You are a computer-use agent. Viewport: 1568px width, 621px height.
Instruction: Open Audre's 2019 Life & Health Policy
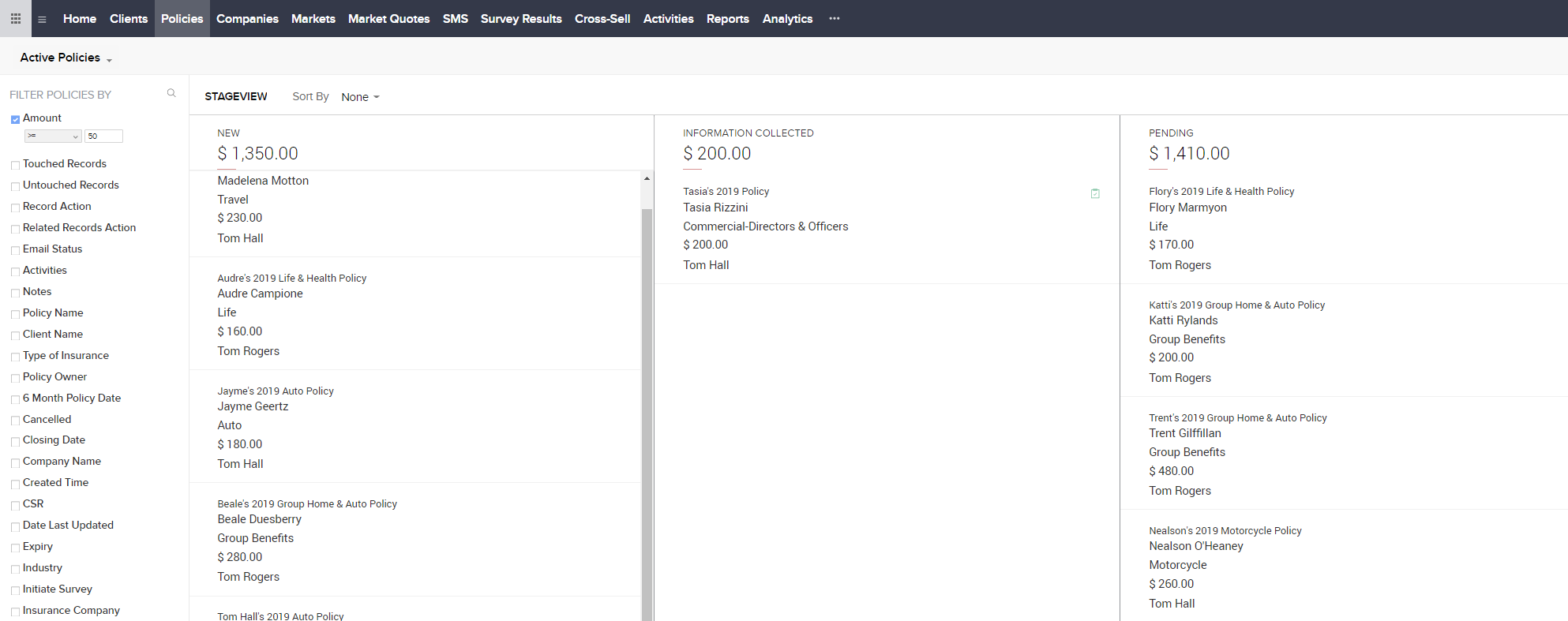(292, 278)
